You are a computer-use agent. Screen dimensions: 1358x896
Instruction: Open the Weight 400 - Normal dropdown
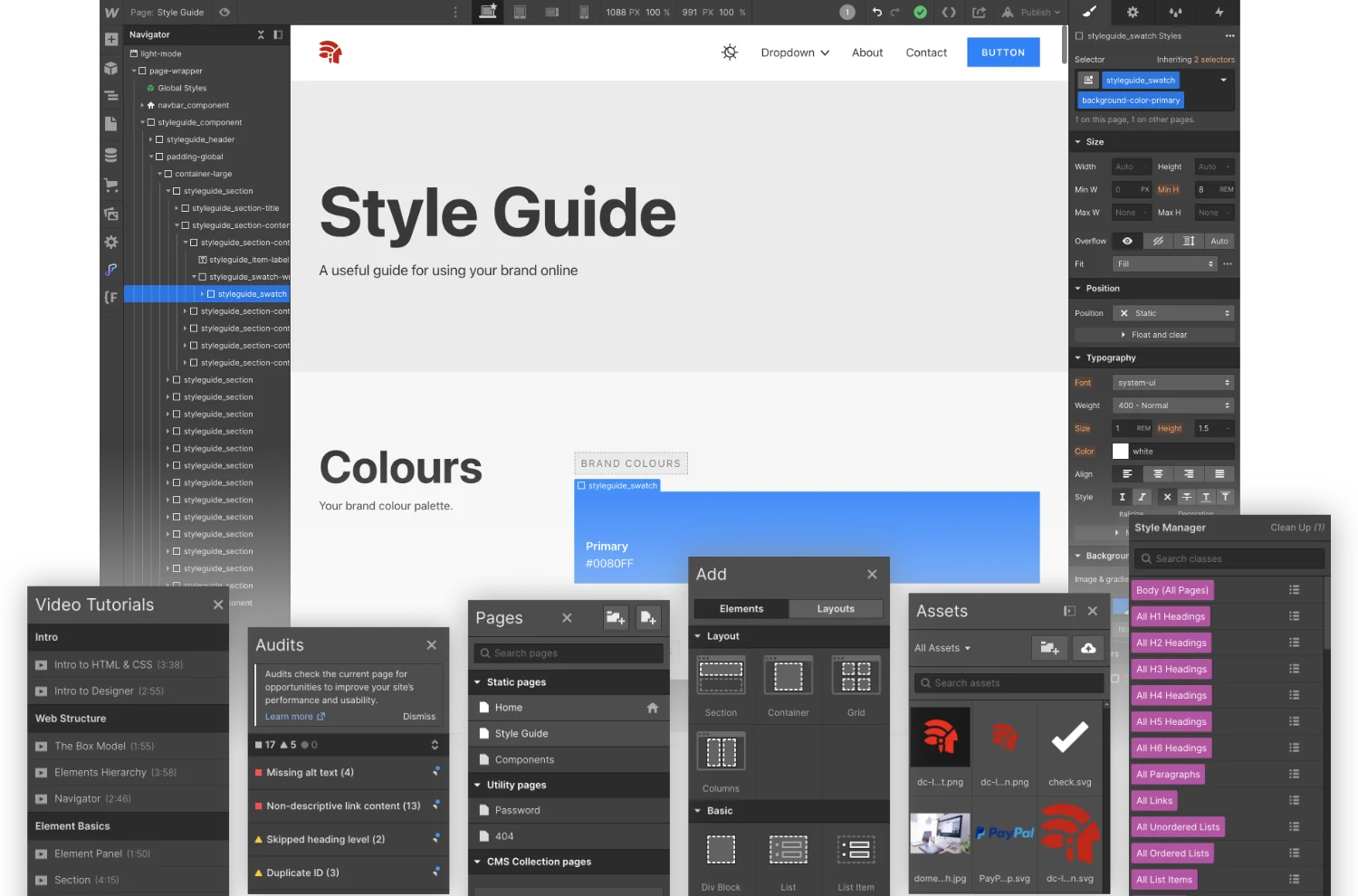tap(1173, 405)
